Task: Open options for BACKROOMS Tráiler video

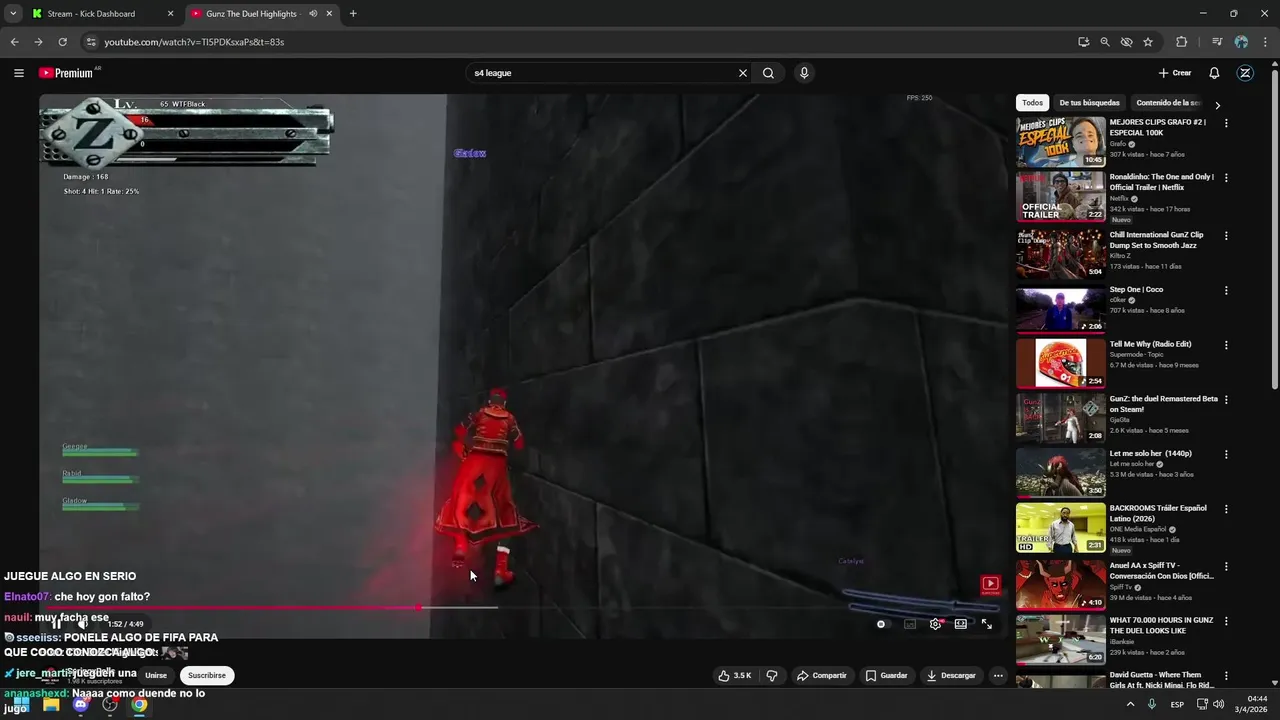Action: pyautogui.click(x=1226, y=509)
